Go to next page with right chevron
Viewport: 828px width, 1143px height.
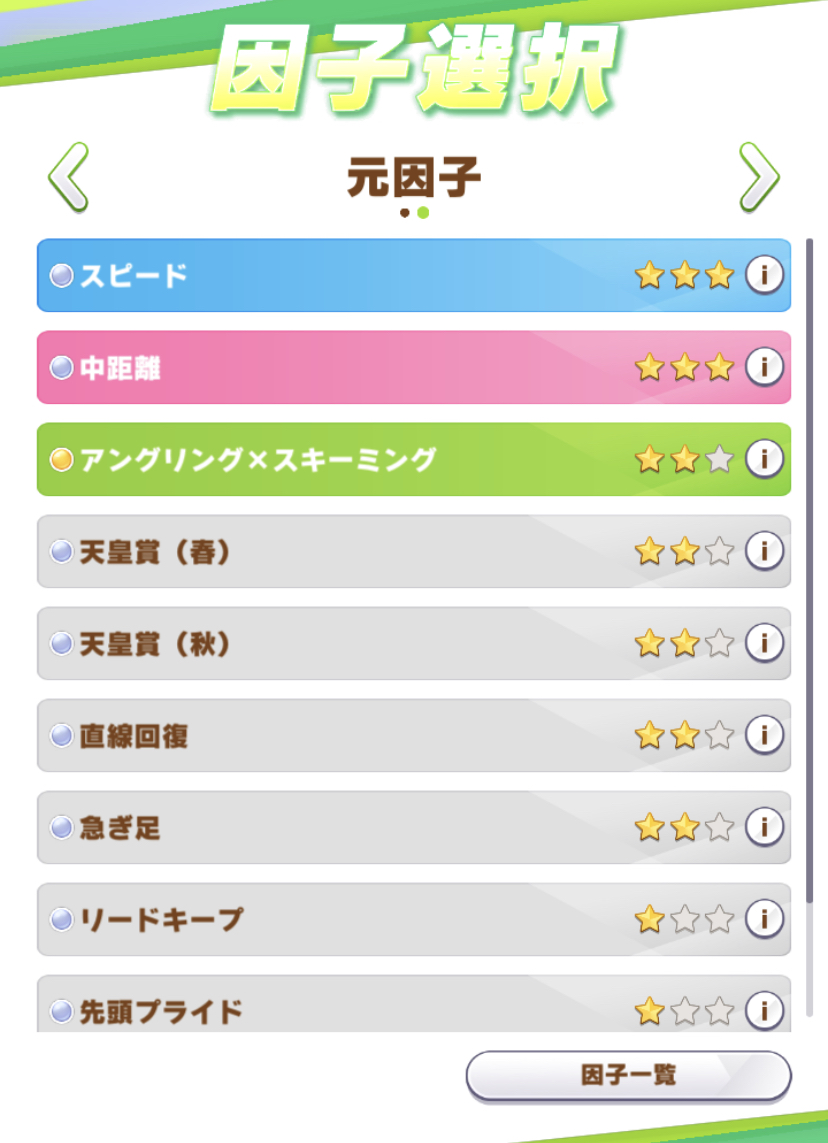click(x=759, y=177)
